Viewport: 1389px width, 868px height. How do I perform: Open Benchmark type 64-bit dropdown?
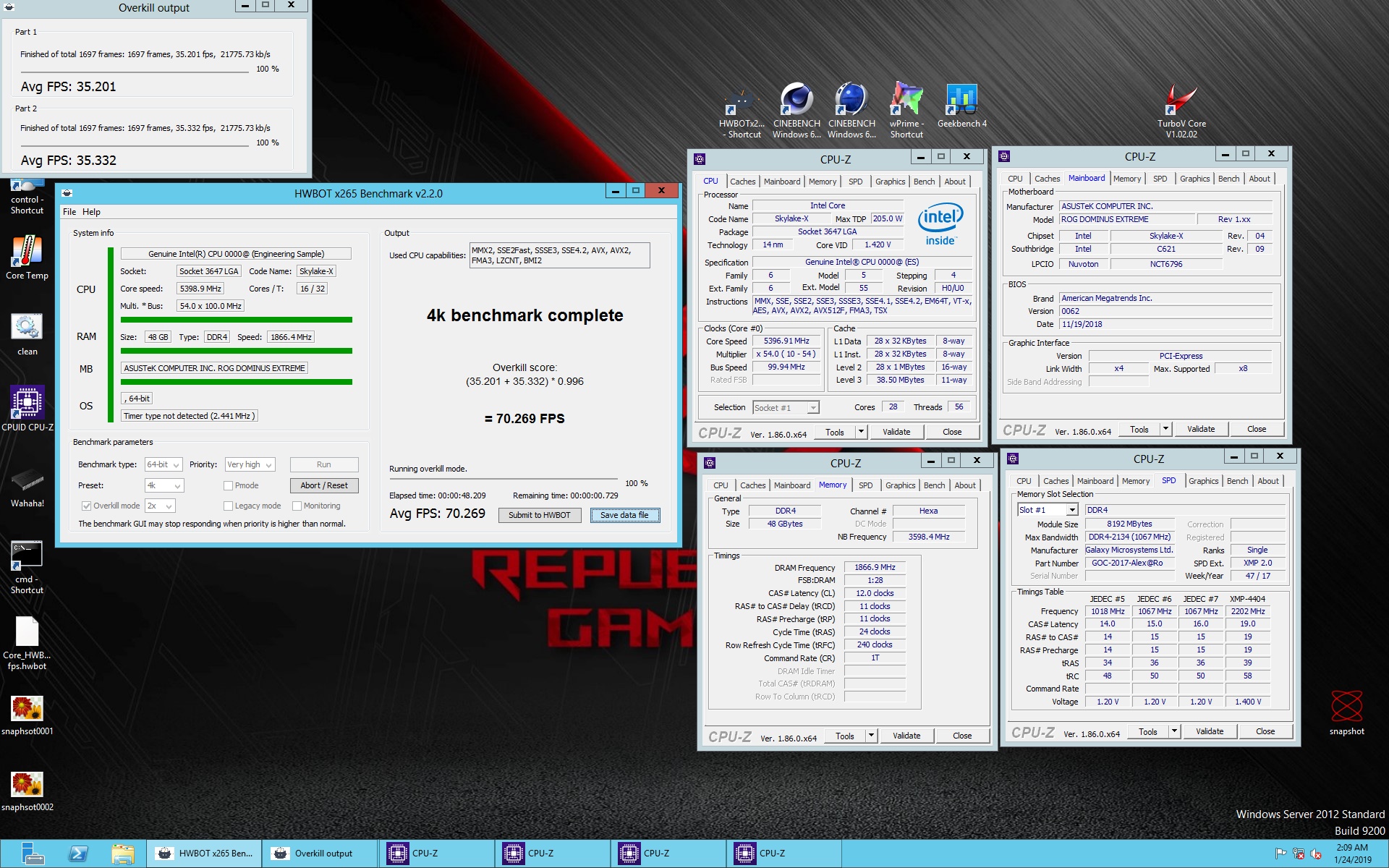[163, 464]
